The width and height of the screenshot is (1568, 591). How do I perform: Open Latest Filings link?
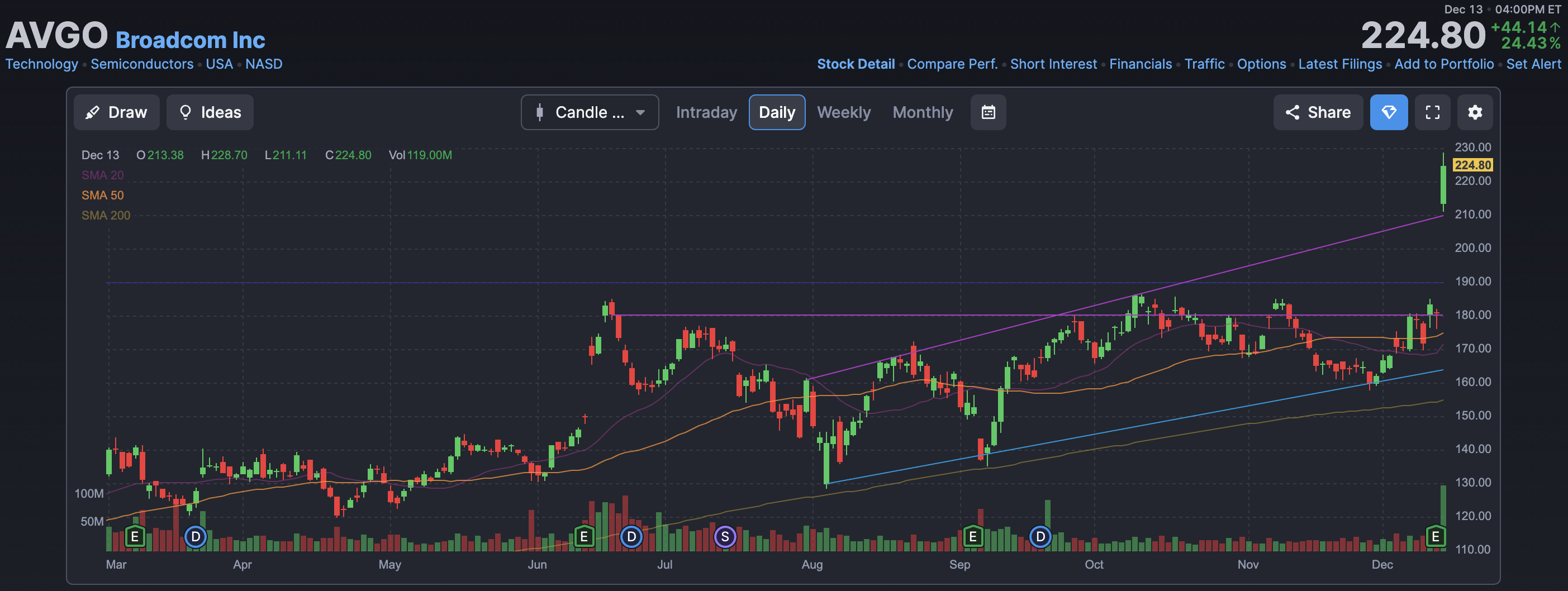point(1340,64)
